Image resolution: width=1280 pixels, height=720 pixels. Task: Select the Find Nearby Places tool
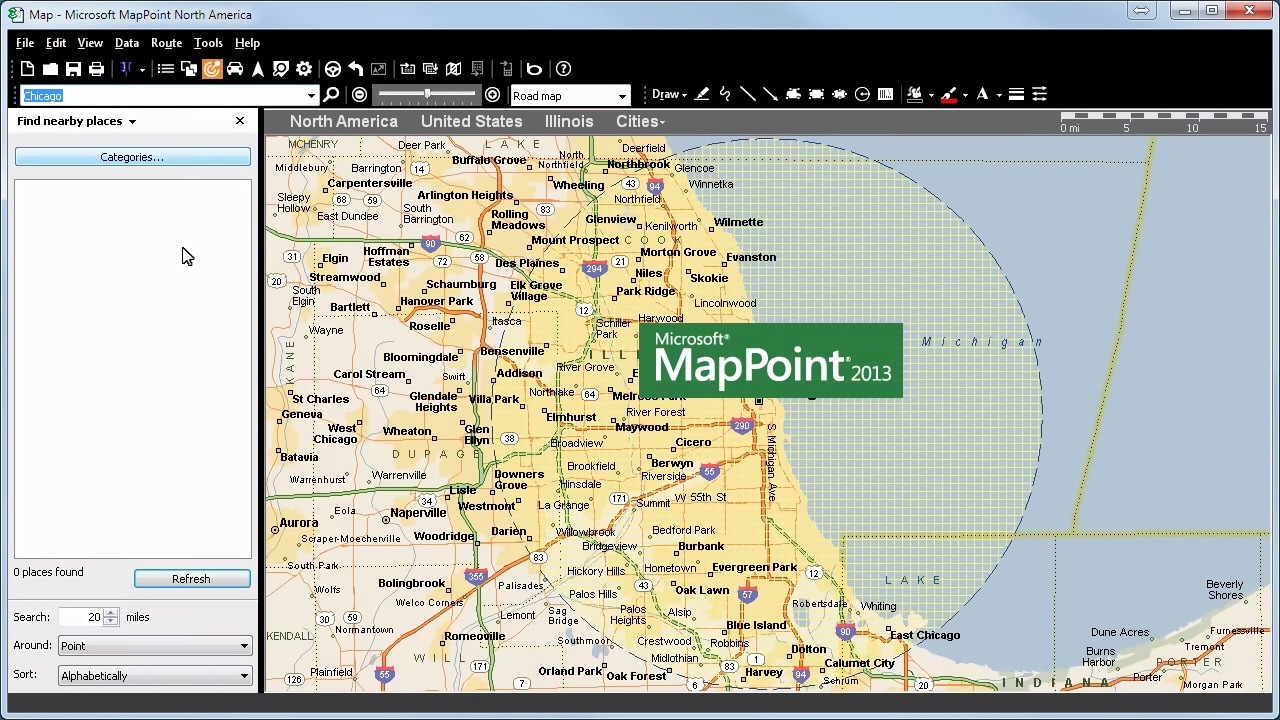pos(211,68)
